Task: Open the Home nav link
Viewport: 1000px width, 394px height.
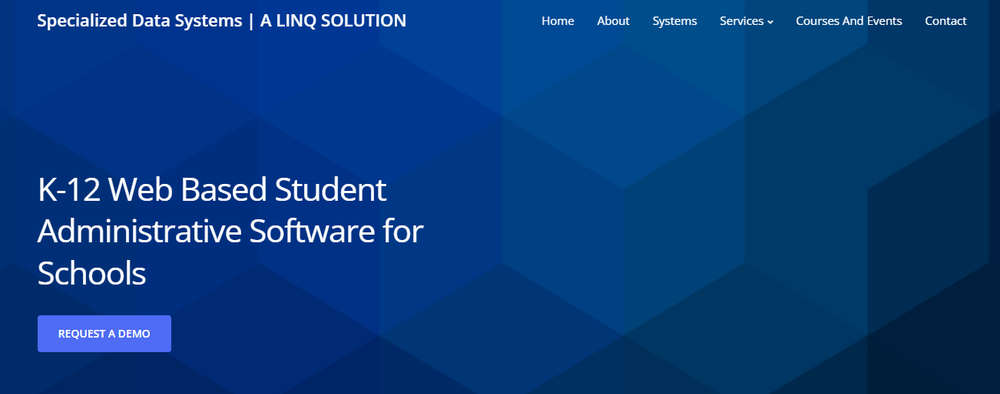Action: [557, 21]
